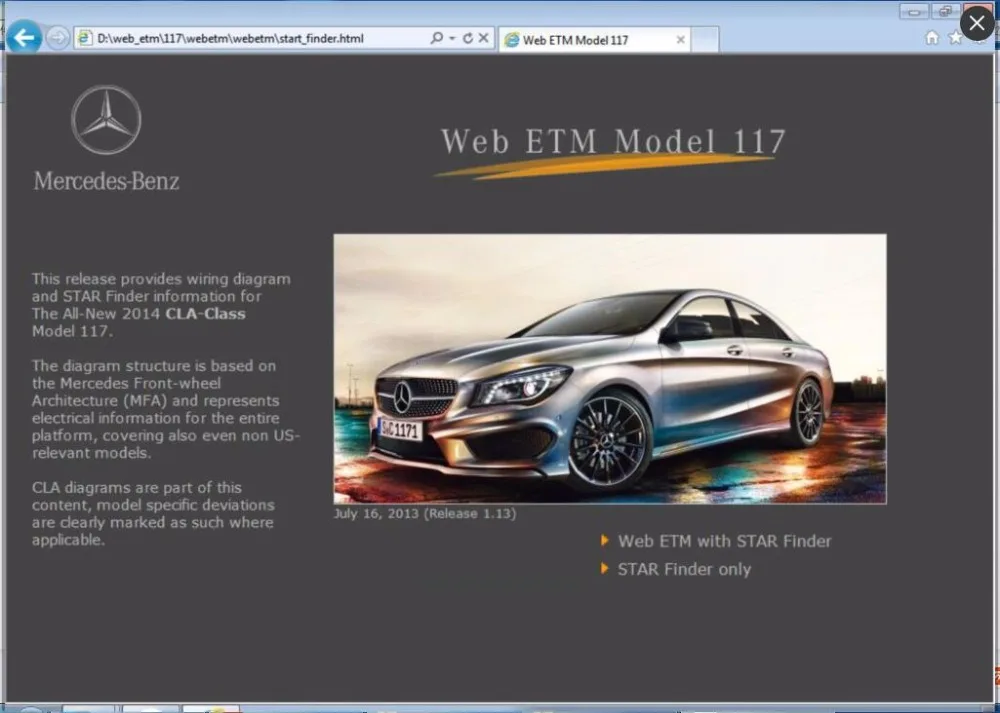
Task: Restore down the browser window
Action: [x=945, y=11]
